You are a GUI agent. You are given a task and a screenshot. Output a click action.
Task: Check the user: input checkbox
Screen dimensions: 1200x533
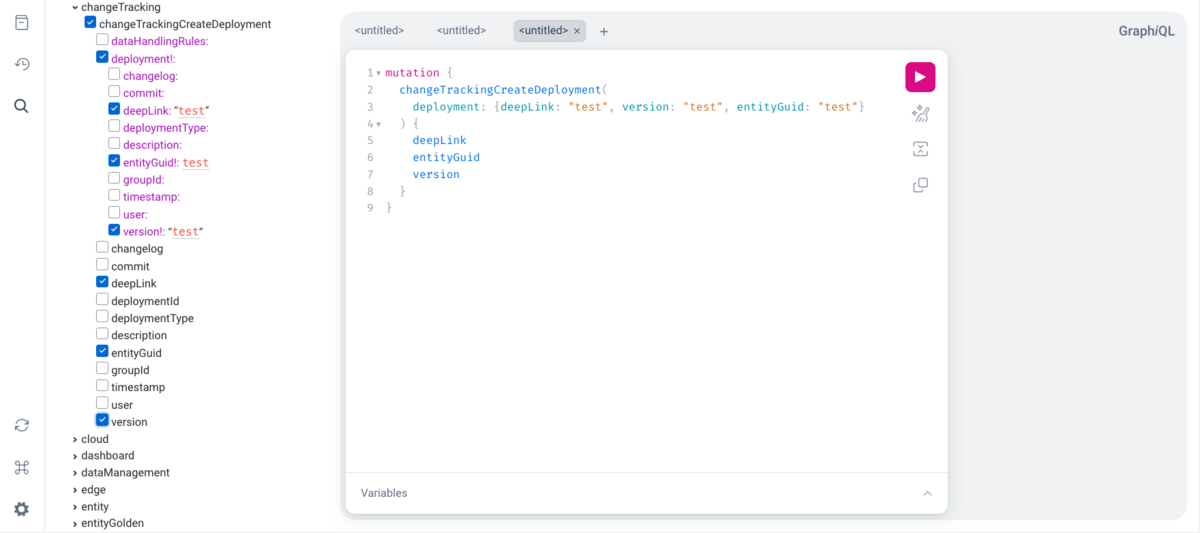point(114,212)
